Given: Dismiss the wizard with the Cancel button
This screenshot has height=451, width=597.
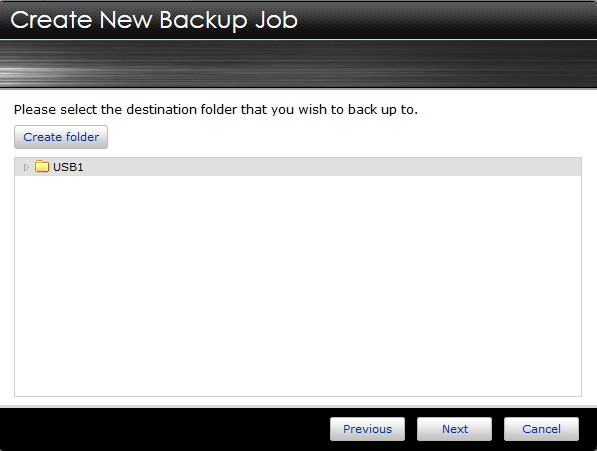Looking at the screenshot, I should pos(541,429).
